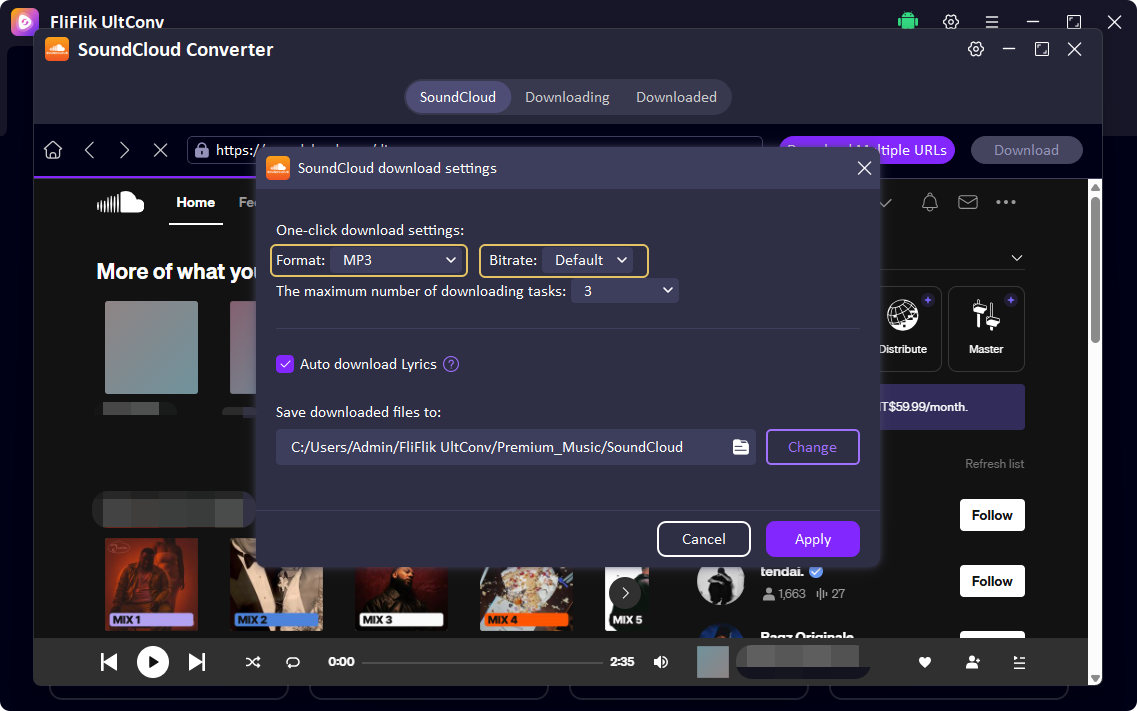Viewport: 1137px width, 711px height.
Task: Toggle shuffle in the player bar
Action: (252, 662)
